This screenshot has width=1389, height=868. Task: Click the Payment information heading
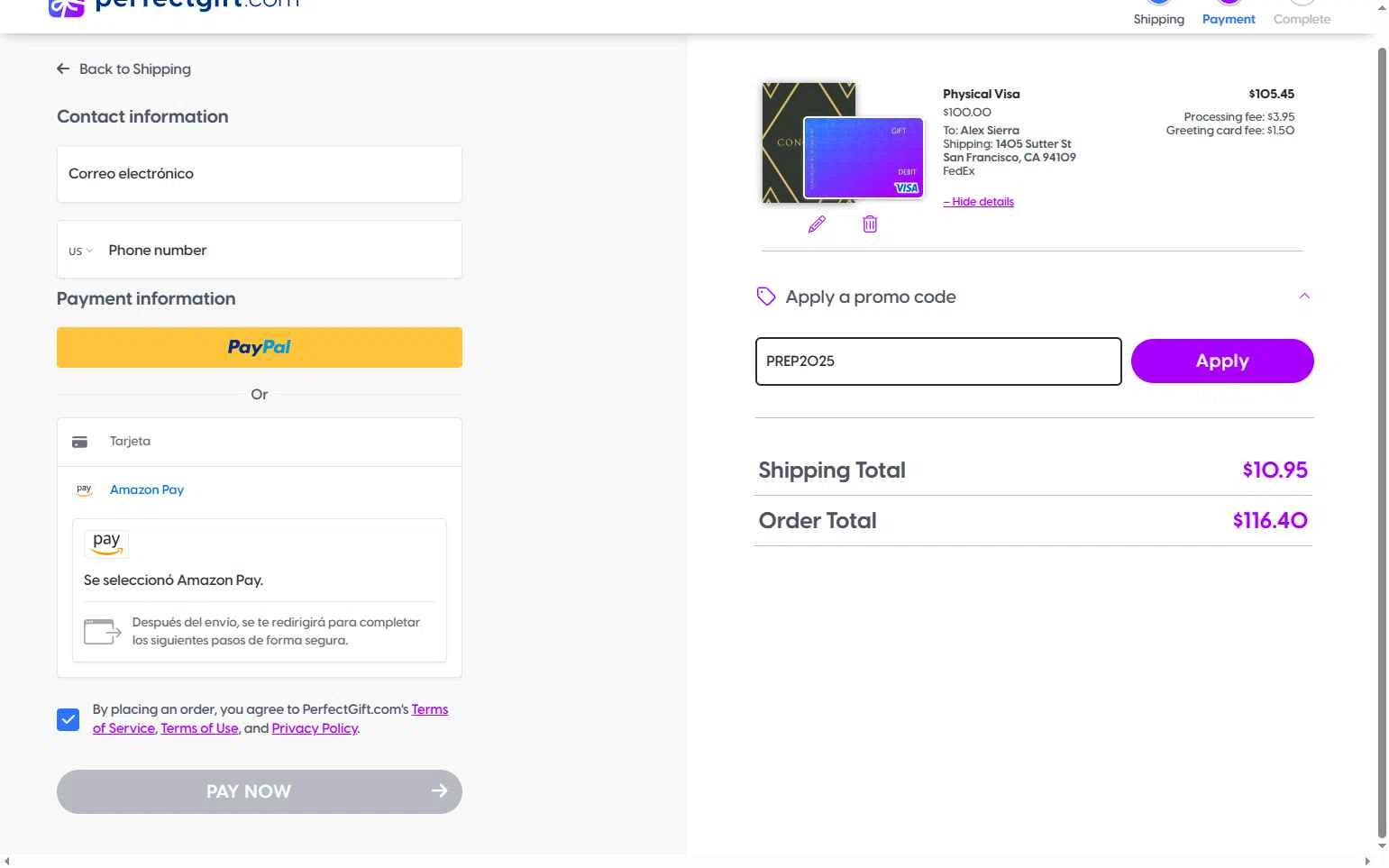pyautogui.click(x=146, y=298)
